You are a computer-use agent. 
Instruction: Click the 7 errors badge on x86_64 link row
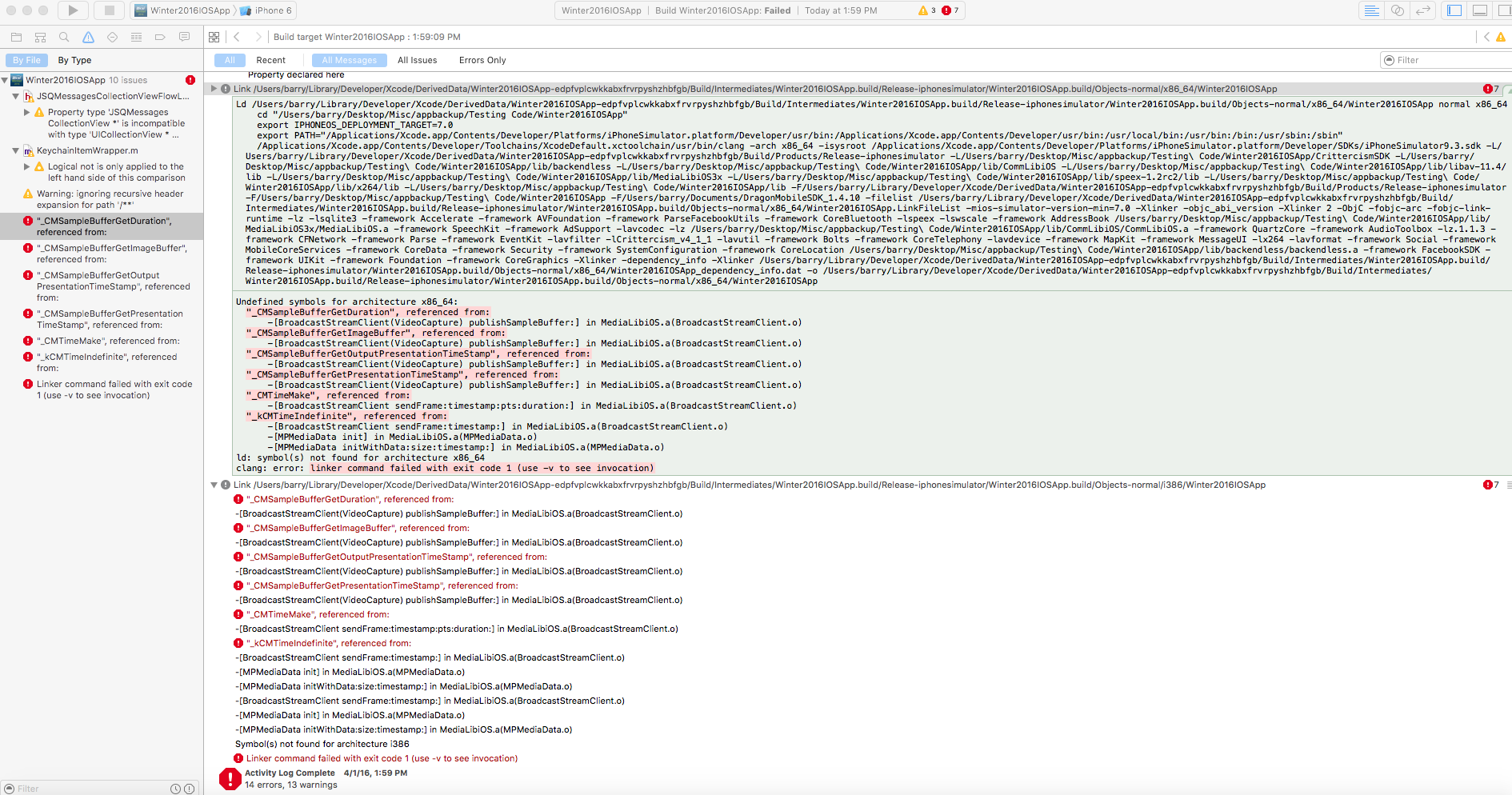click(1490, 89)
